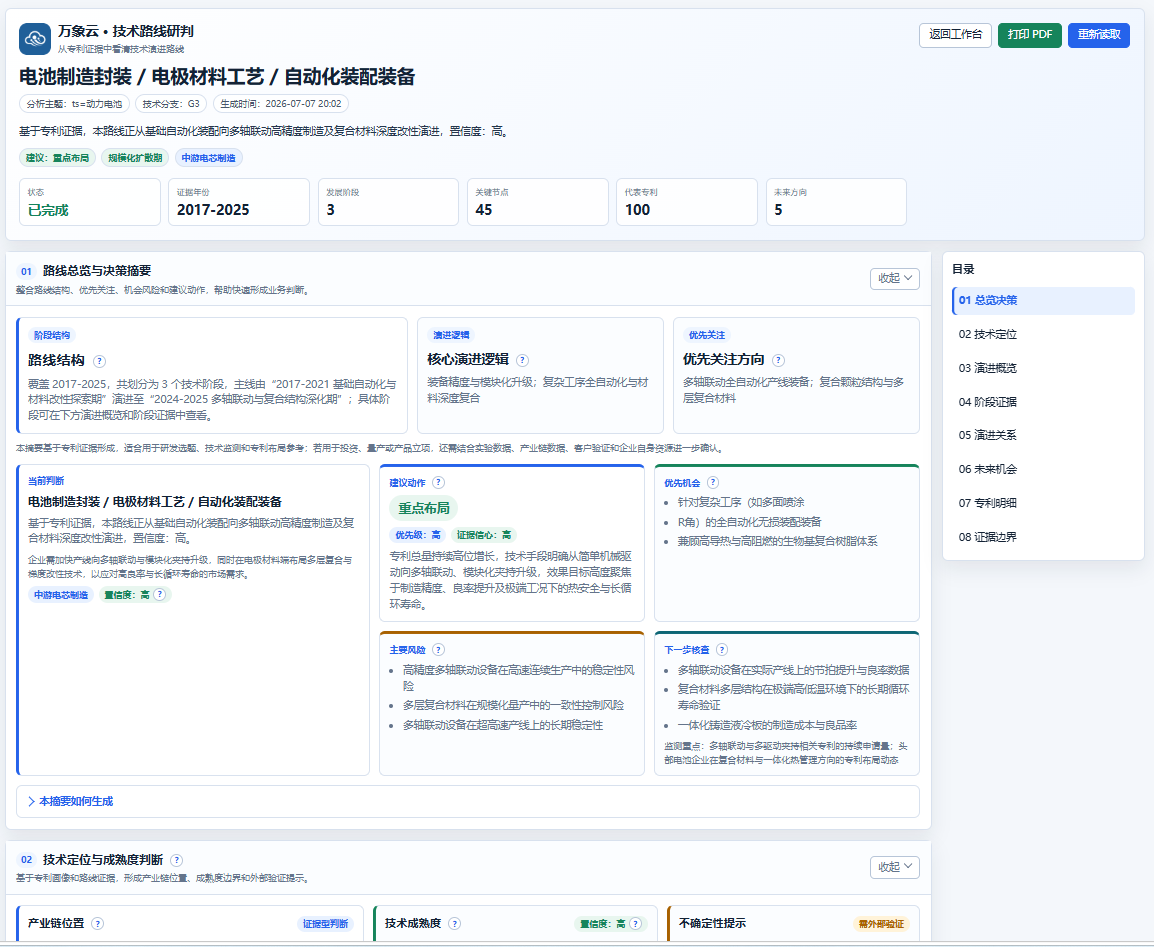1154x947 pixels.
Task: Open help icon beside 核心演进逻辑
Action: 523,361
